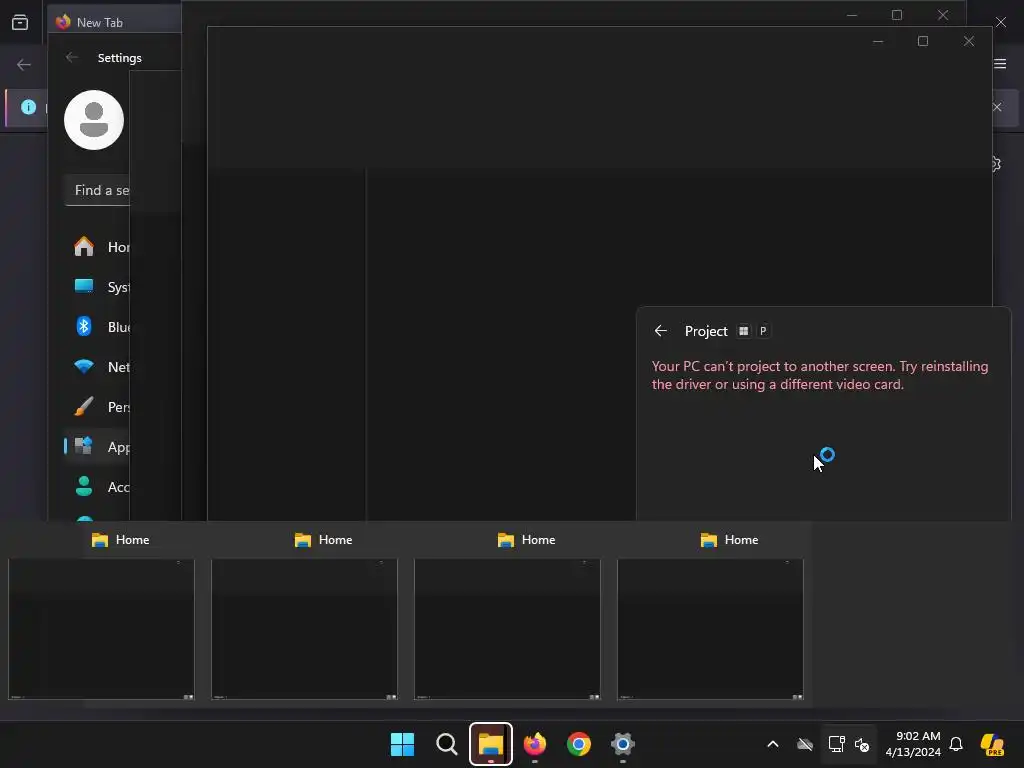Screen dimensions: 1024x768
Task: Open Firefox from the taskbar
Action: [x=535, y=744]
